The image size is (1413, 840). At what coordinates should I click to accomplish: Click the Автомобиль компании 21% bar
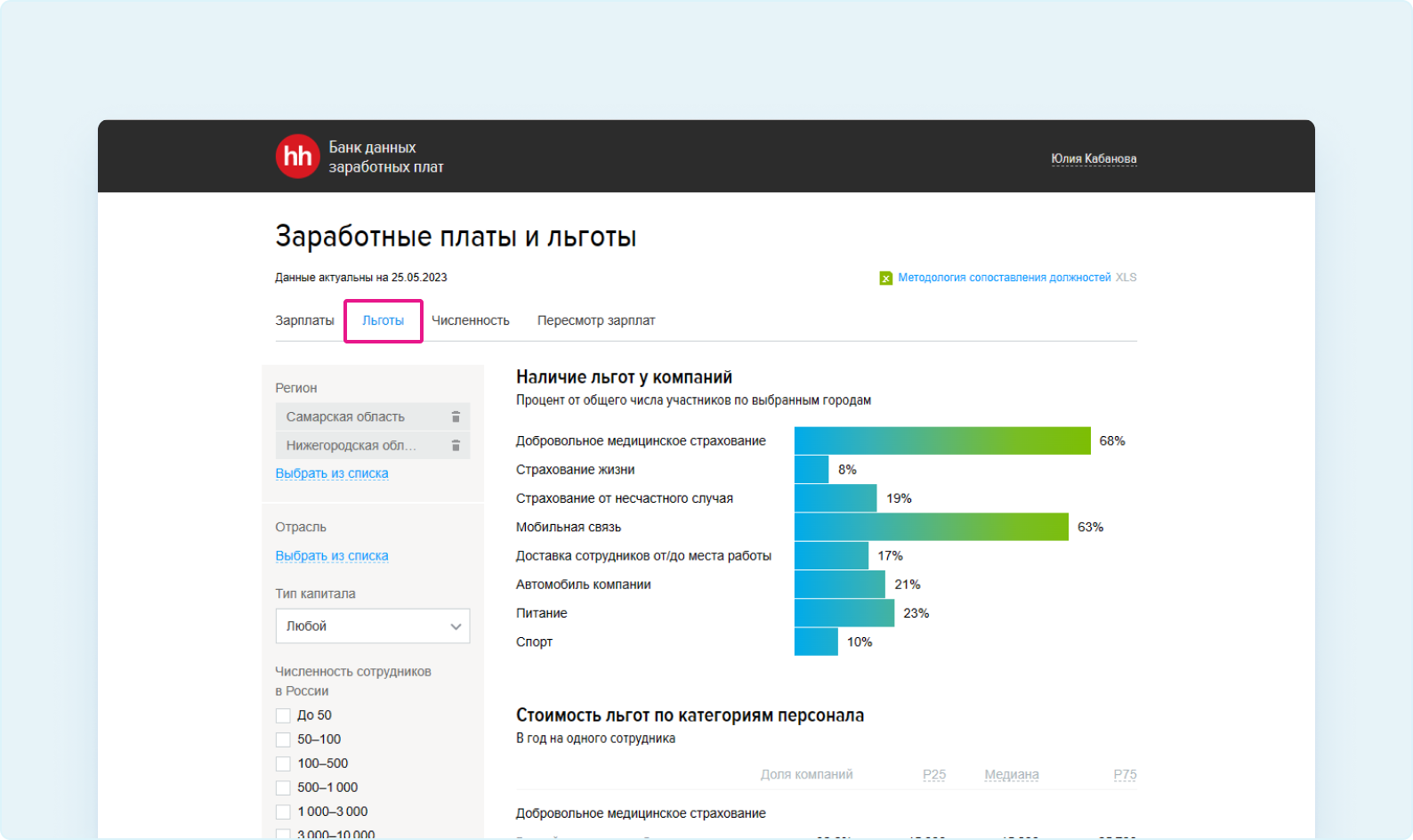(x=840, y=585)
